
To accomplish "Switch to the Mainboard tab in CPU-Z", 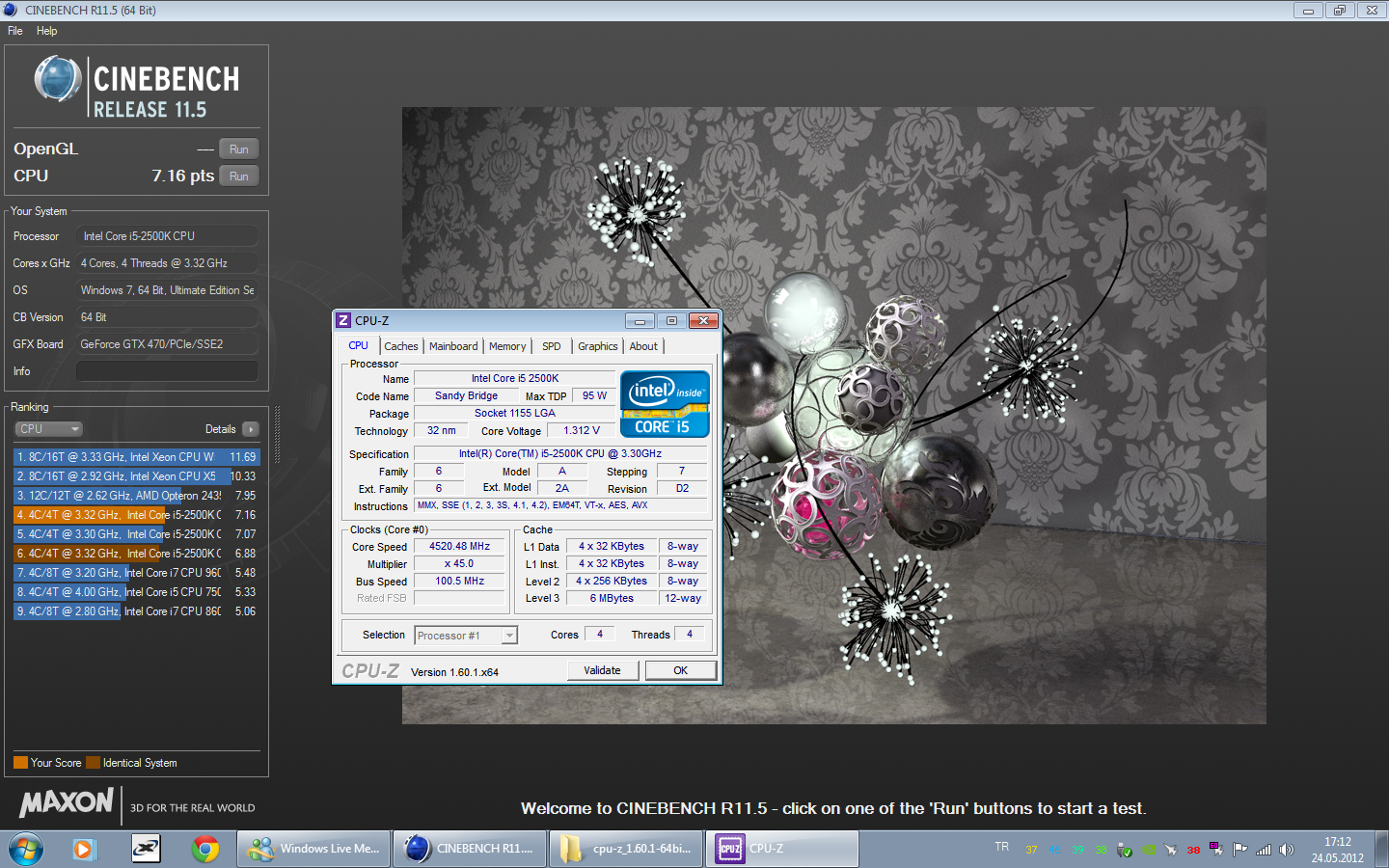I will point(453,346).
